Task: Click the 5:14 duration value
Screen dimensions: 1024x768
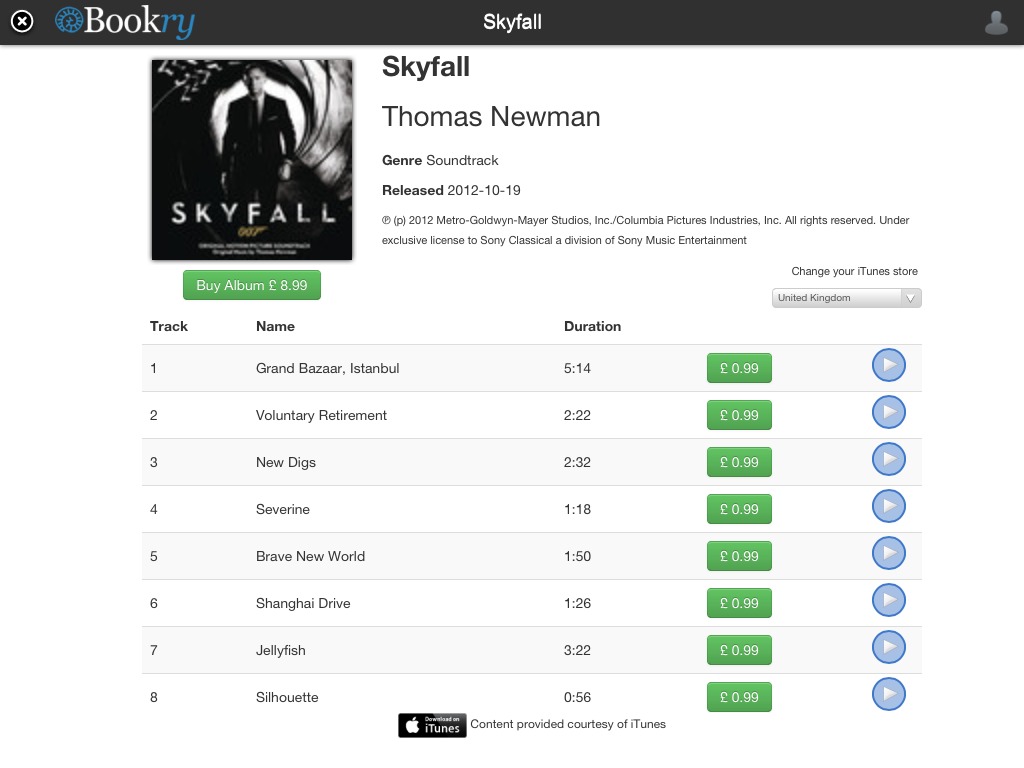Action: (577, 368)
